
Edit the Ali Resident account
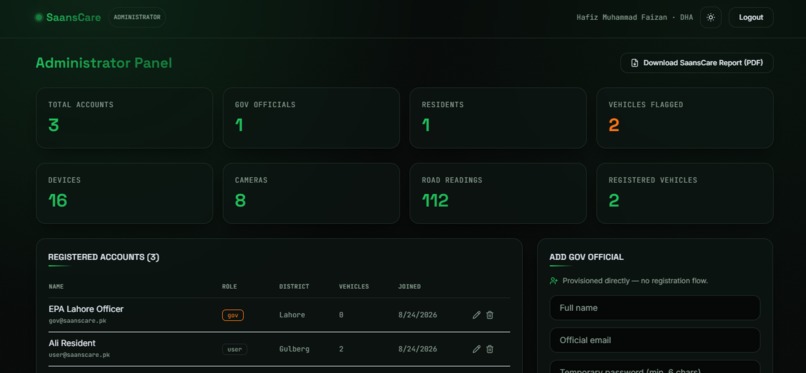[x=477, y=349]
